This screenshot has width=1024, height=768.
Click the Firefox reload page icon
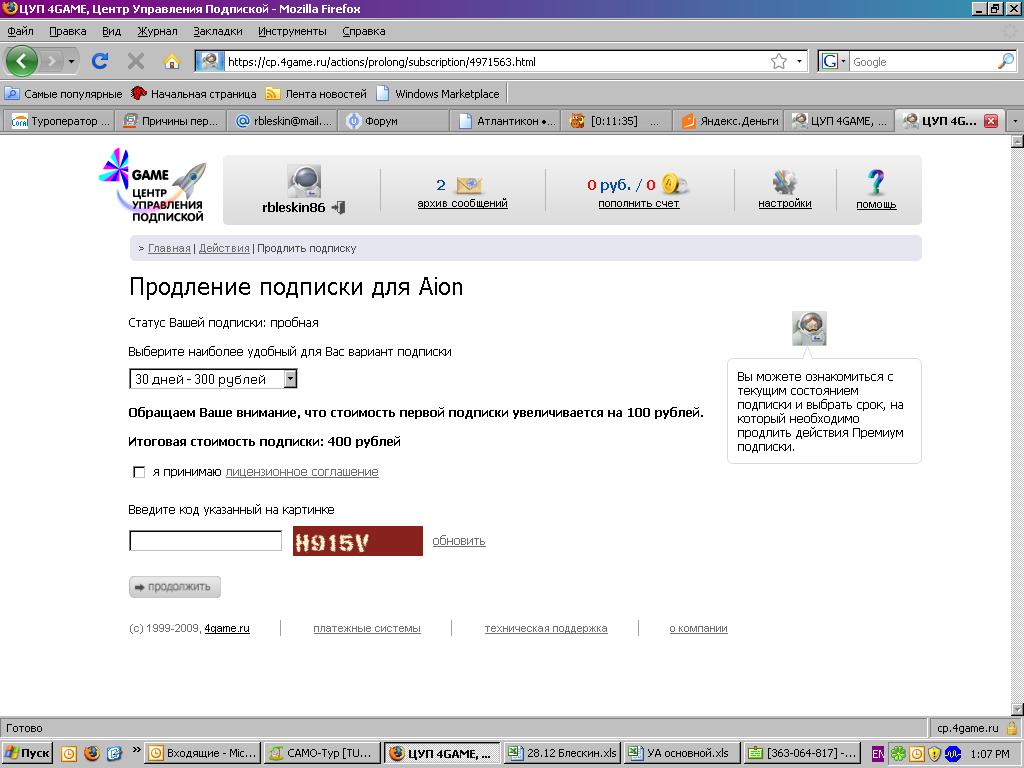100,61
